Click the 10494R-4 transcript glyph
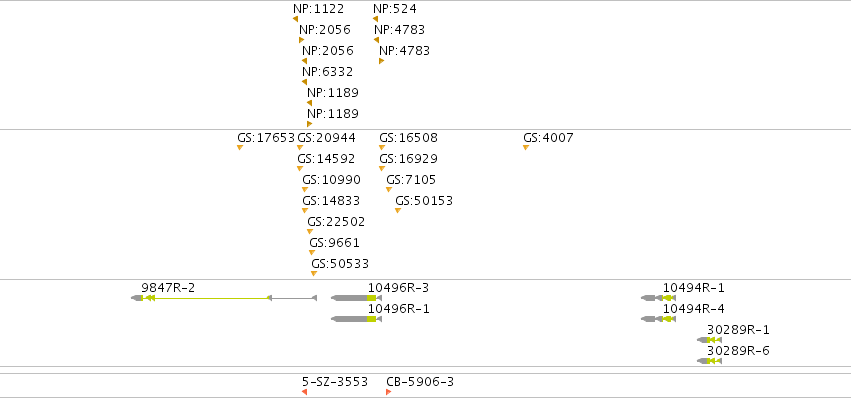 tap(658, 319)
